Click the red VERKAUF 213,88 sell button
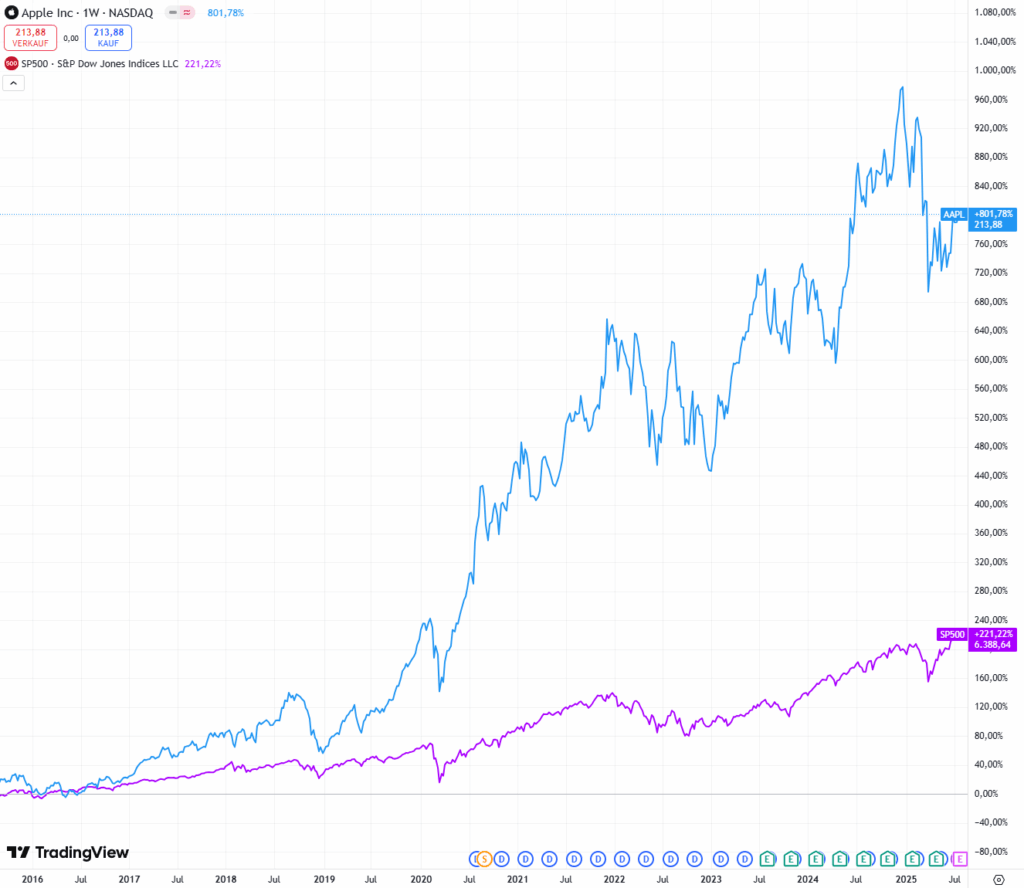This screenshot has height=888, width=1024. coord(31,37)
